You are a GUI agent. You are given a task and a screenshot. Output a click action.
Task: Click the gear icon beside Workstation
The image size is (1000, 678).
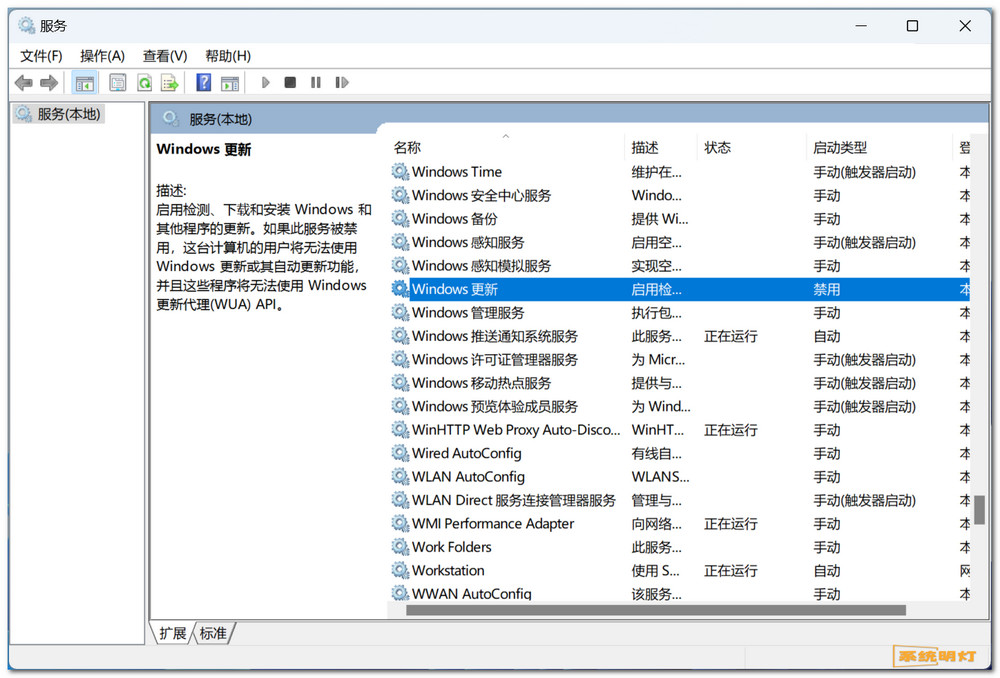pyautogui.click(x=400, y=570)
